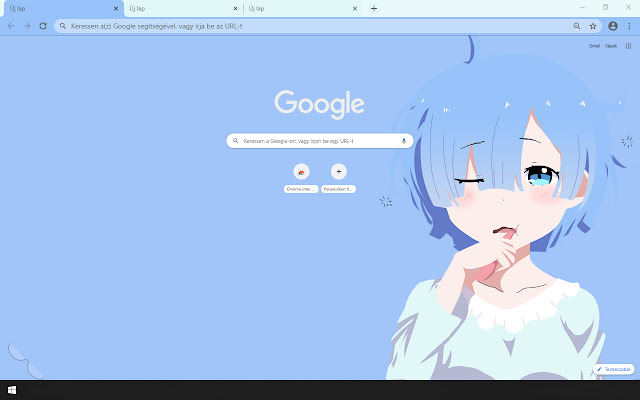Open the Google apps grid

pyautogui.click(x=628, y=46)
